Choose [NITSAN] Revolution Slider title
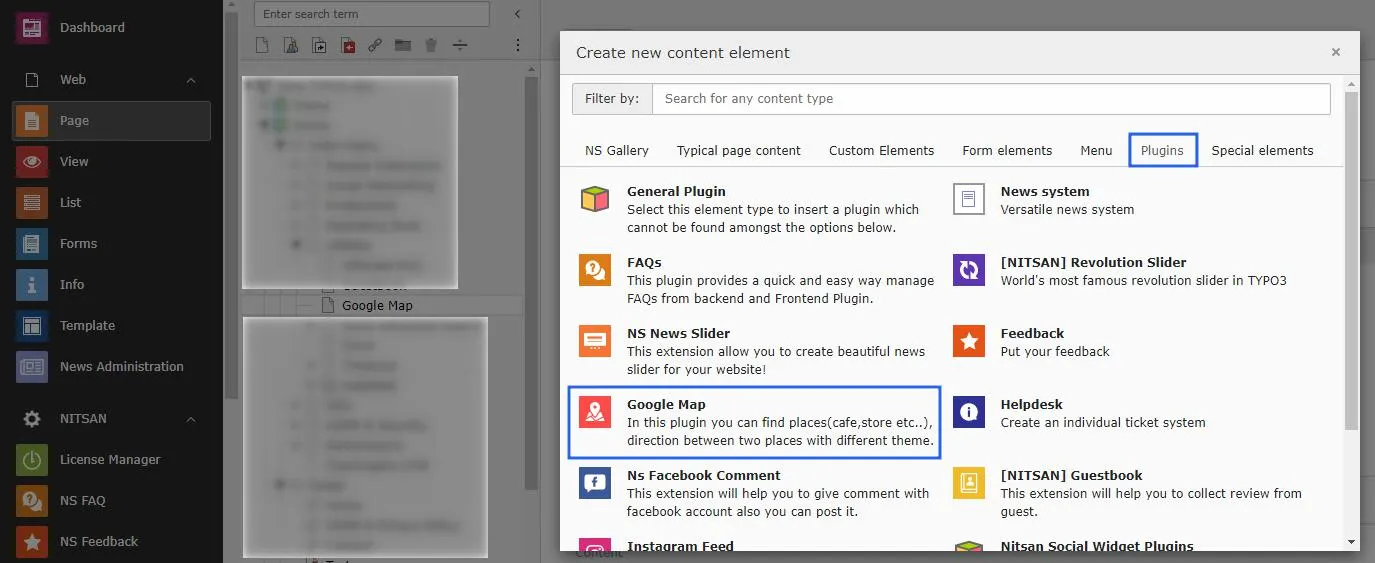This screenshot has height=563, width=1375. (1093, 262)
